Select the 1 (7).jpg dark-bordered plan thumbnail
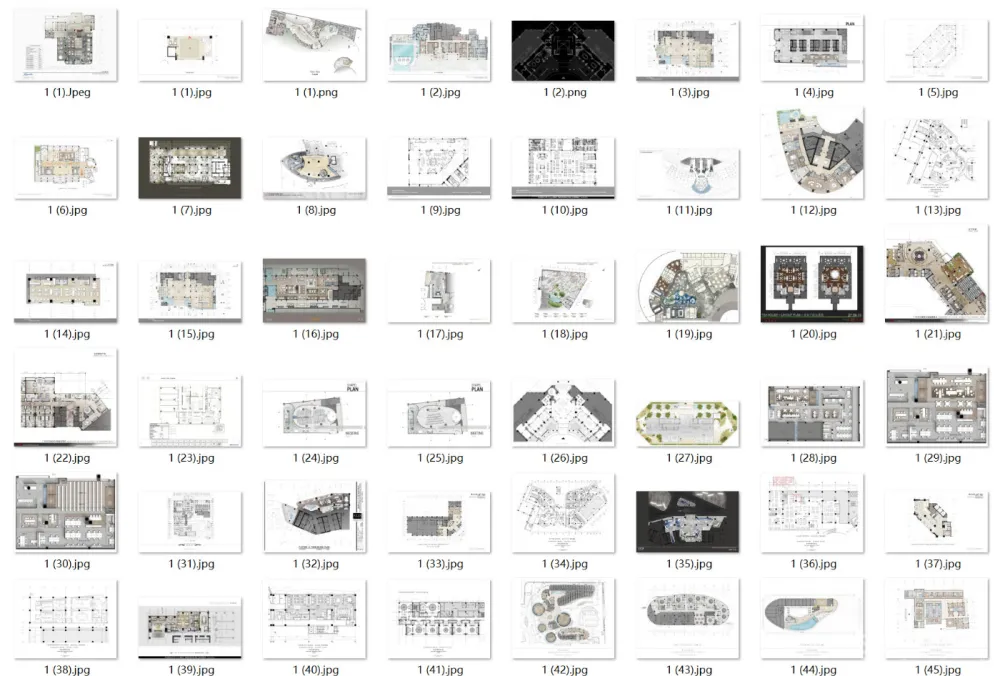1000x676 pixels. click(191, 168)
